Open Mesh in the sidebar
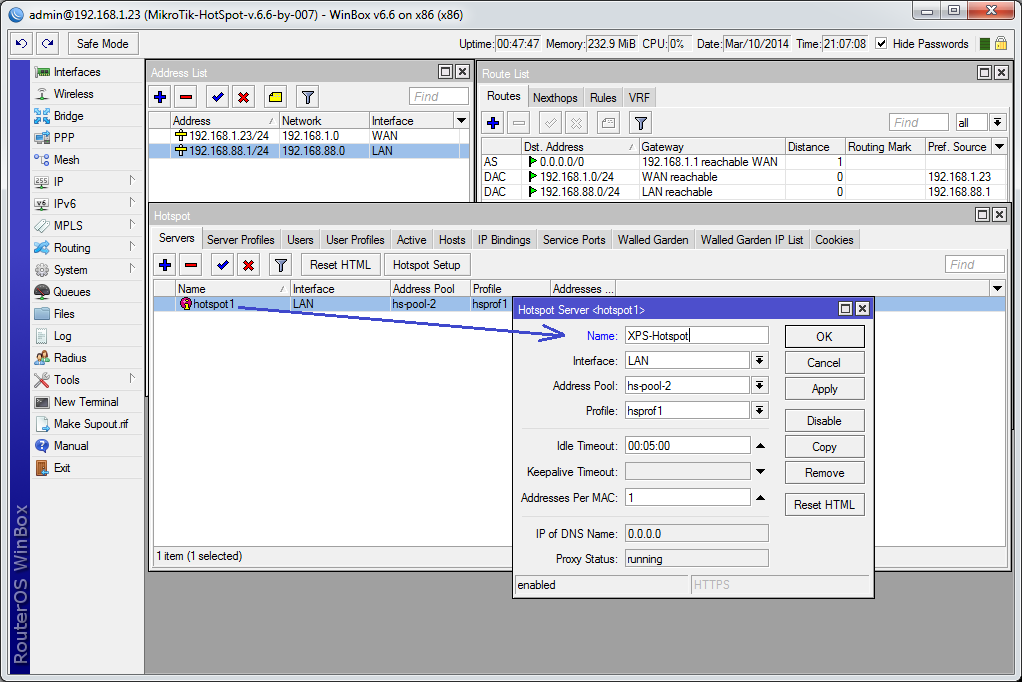Image resolution: width=1022 pixels, height=682 pixels. tap(66, 160)
